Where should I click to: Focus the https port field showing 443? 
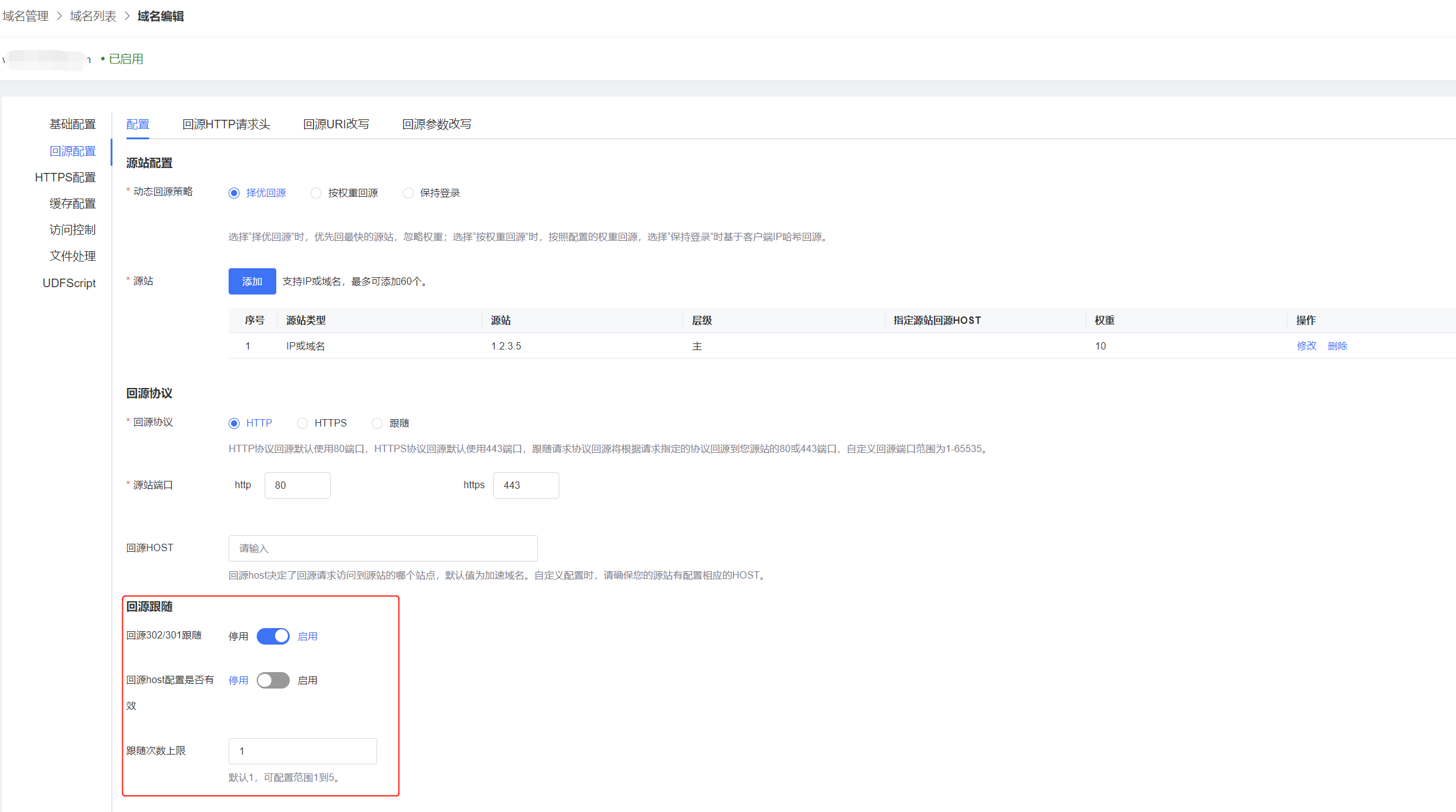(526, 485)
